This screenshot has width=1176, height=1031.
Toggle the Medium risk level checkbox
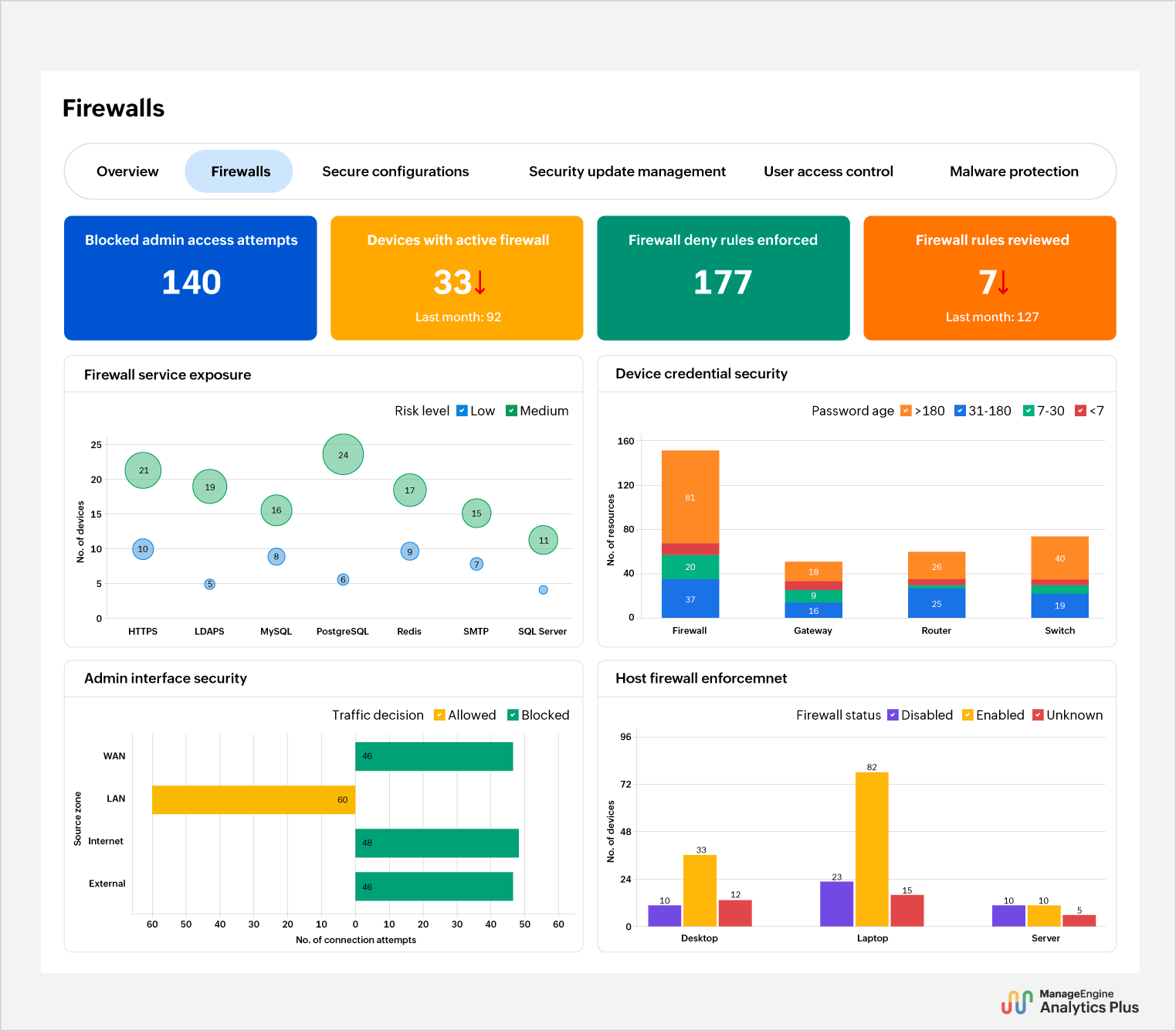point(511,411)
